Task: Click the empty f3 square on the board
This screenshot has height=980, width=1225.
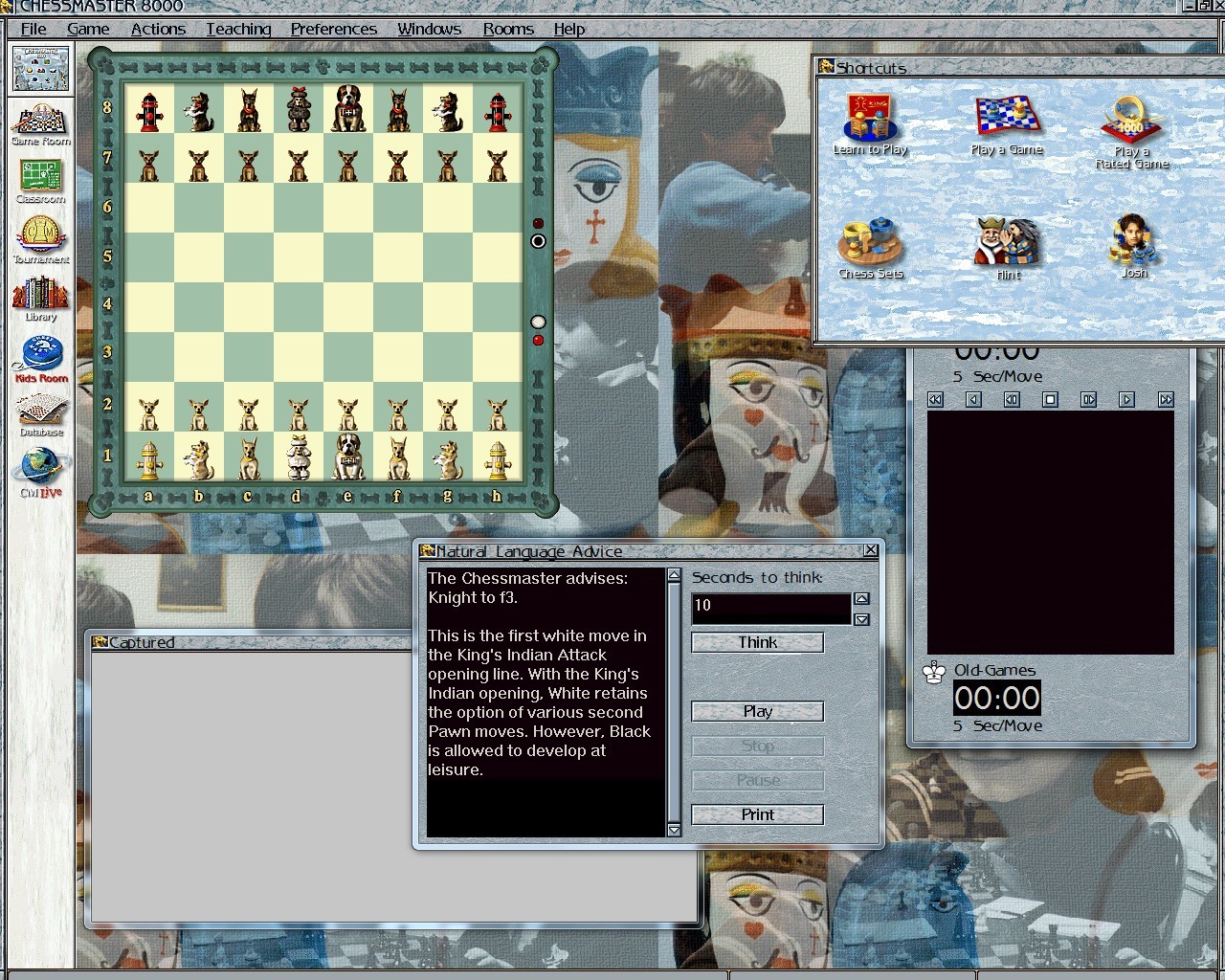Action: [x=398, y=358]
